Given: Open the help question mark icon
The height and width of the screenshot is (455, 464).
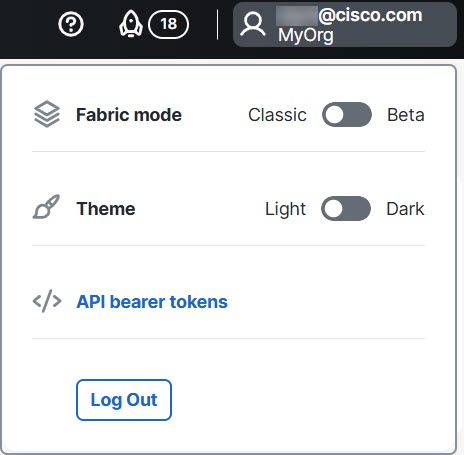Looking at the screenshot, I should (x=71, y=24).
